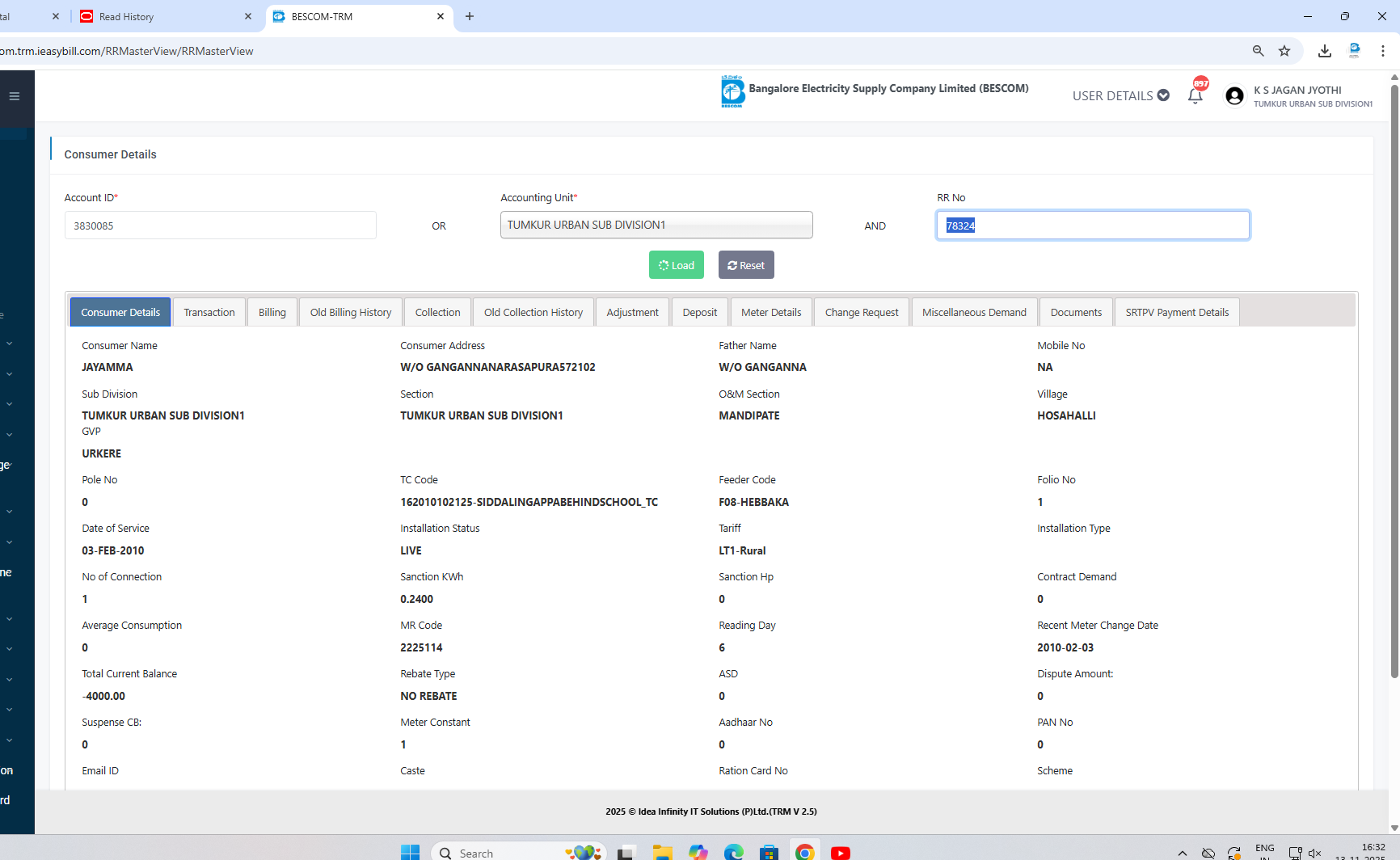Click the consumer name JAYAMMA
Viewport: 1400px width, 860px height.
pos(108,367)
